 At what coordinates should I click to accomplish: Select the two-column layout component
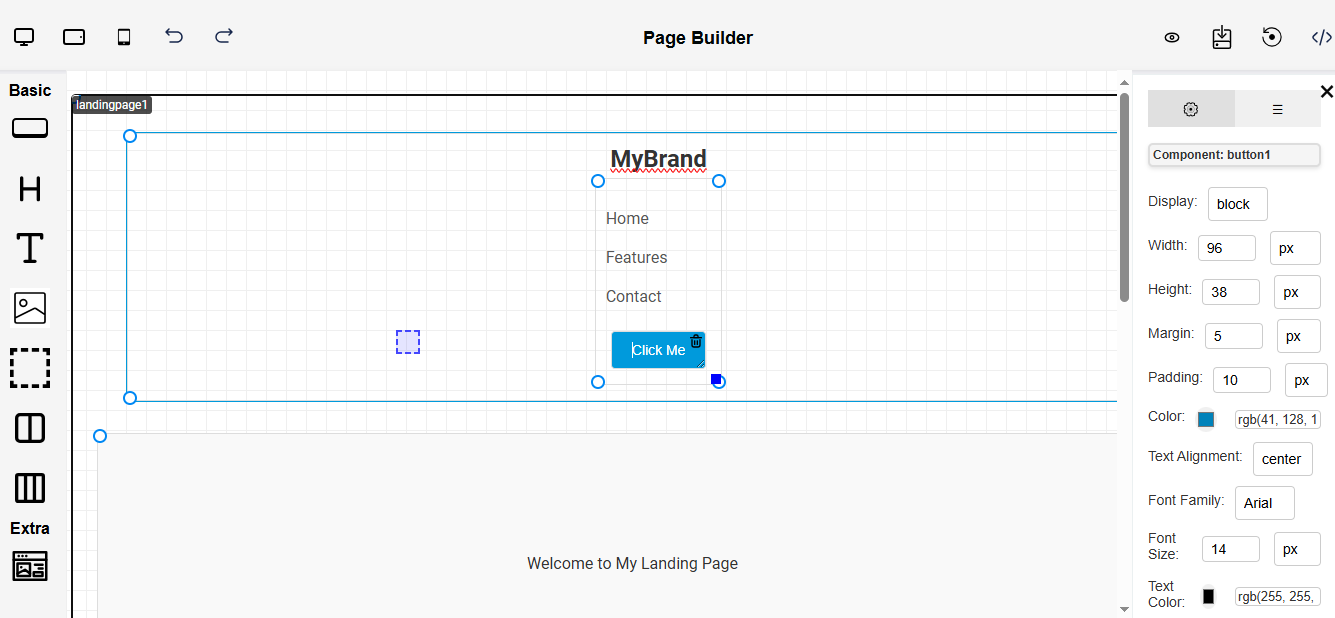point(30,428)
